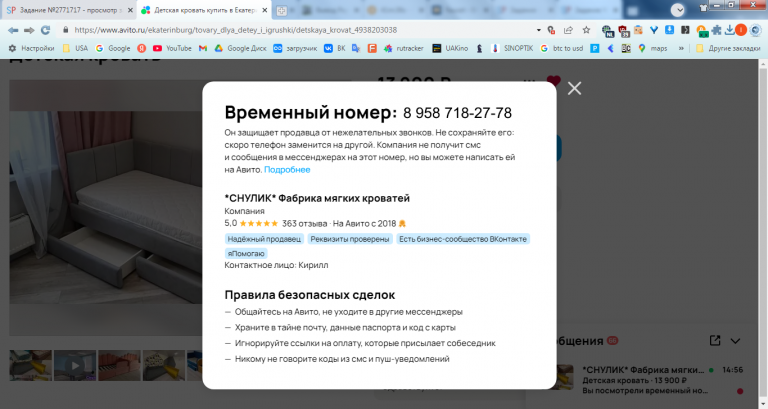The width and height of the screenshot is (768, 409).
Task: Open the extensions puzzle piece icon
Action: (716, 30)
